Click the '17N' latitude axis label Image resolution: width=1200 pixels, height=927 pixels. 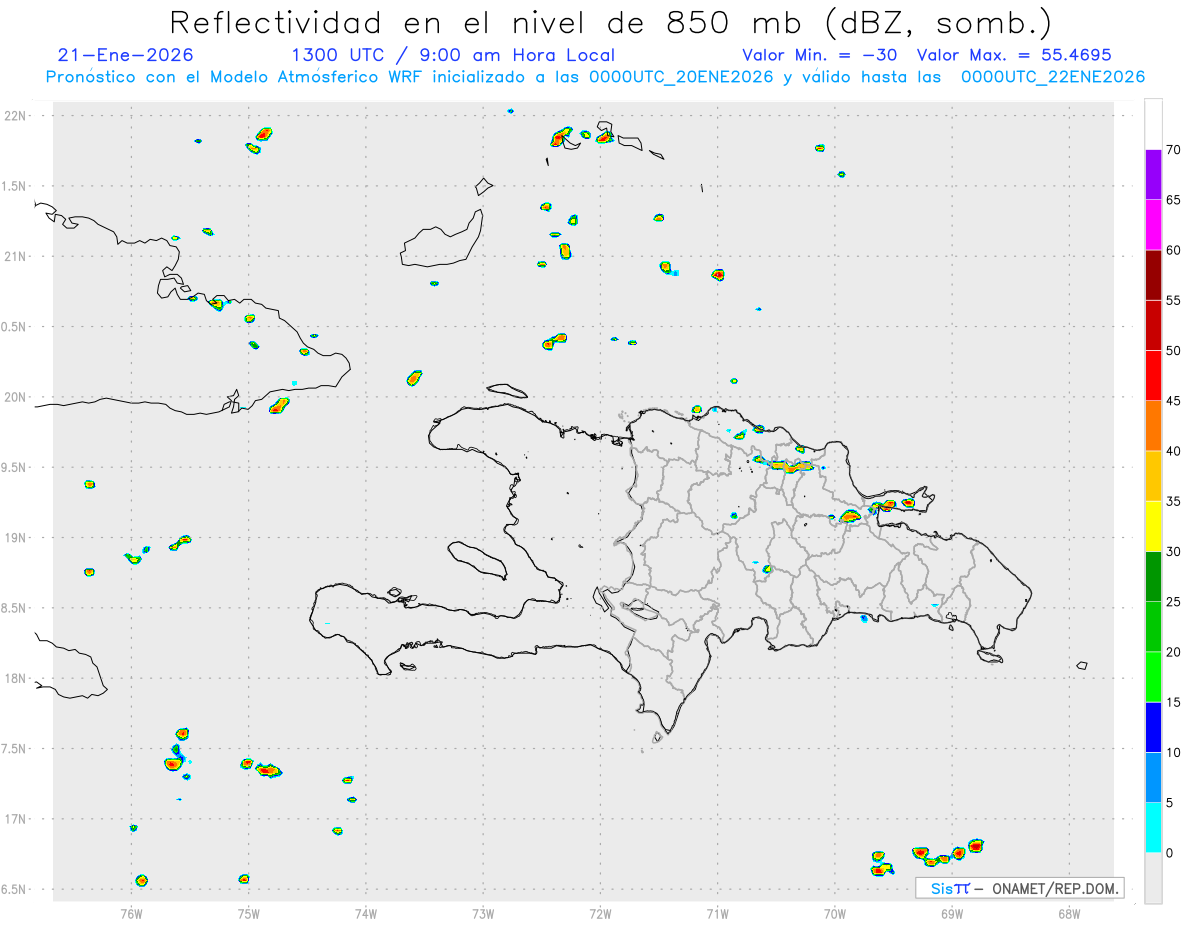17,819
